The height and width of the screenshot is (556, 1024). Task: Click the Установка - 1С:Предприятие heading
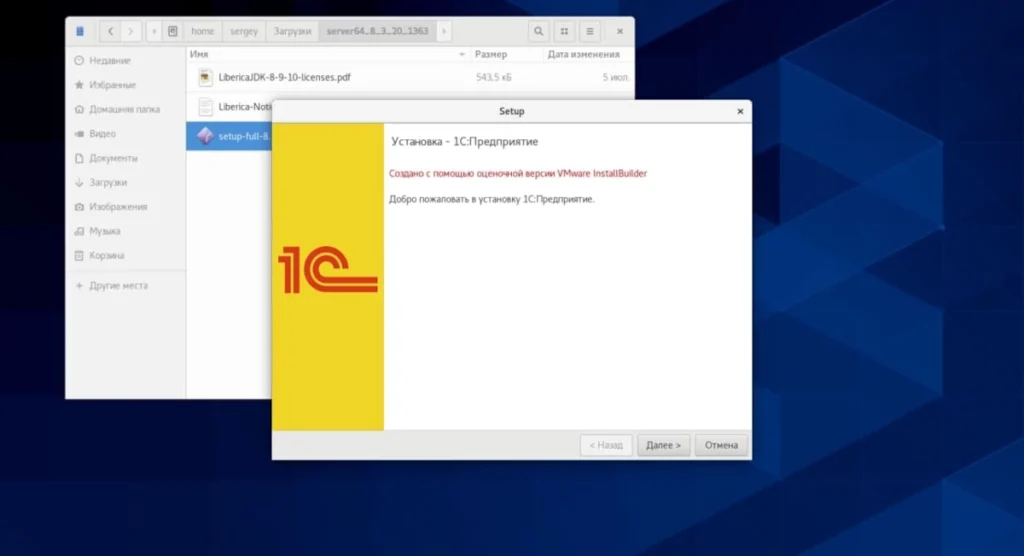[464, 141]
